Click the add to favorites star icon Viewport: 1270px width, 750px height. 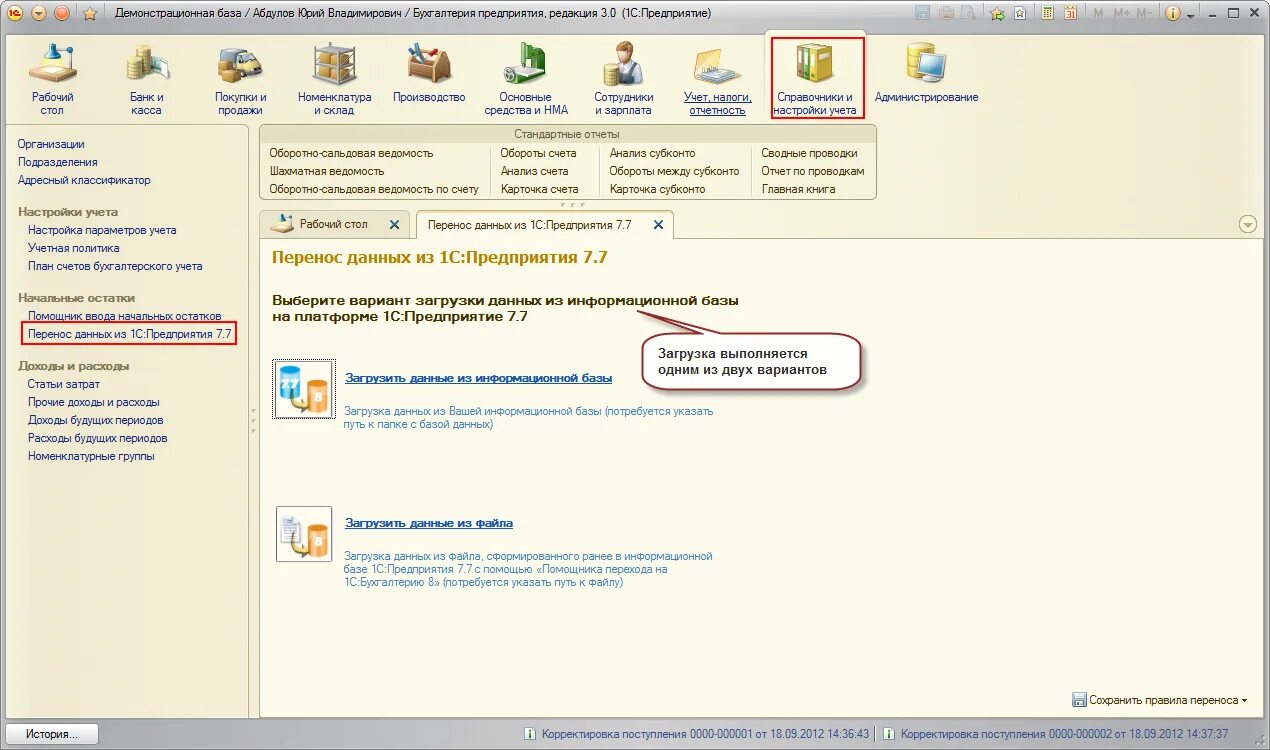click(x=996, y=12)
